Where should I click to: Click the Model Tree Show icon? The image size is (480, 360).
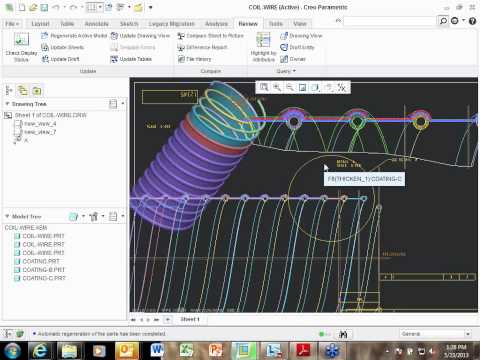coord(73,217)
